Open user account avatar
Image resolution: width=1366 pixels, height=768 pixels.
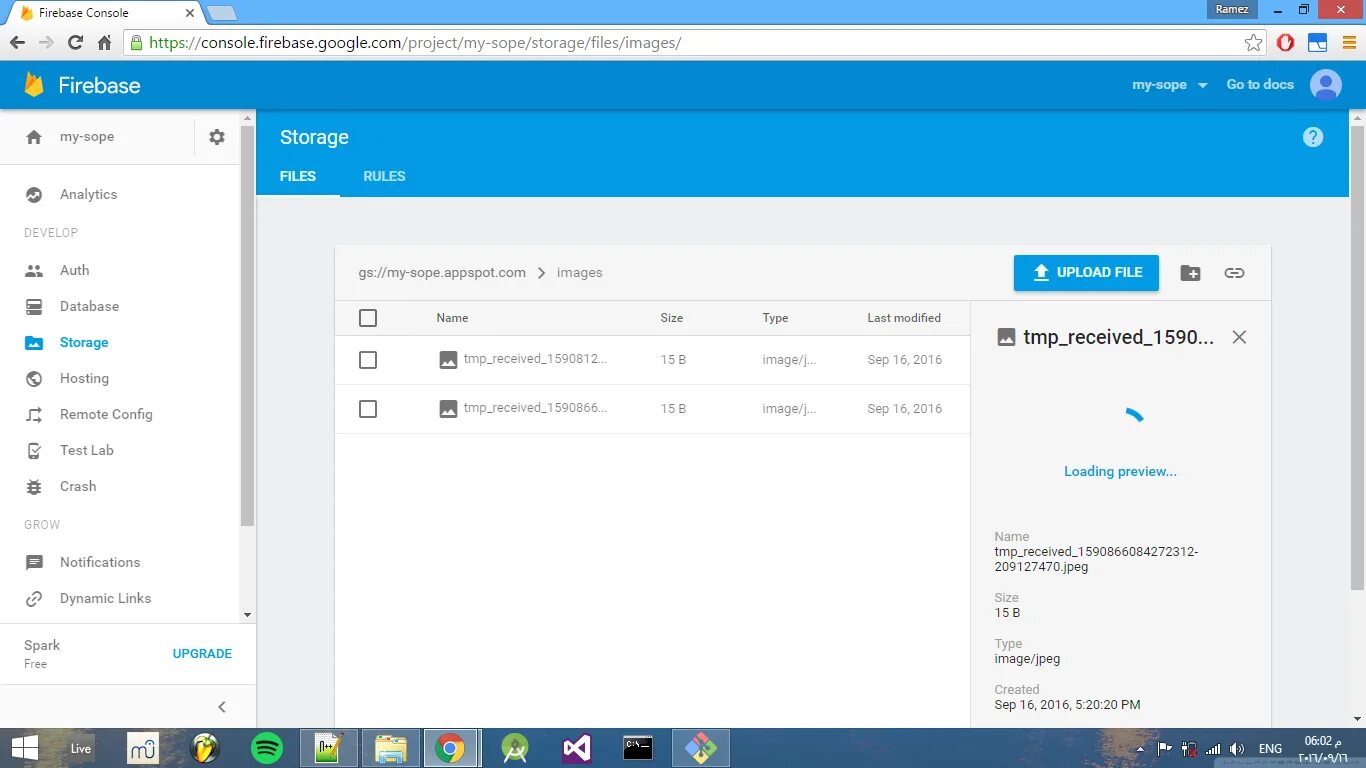[x=1326, y=85]
